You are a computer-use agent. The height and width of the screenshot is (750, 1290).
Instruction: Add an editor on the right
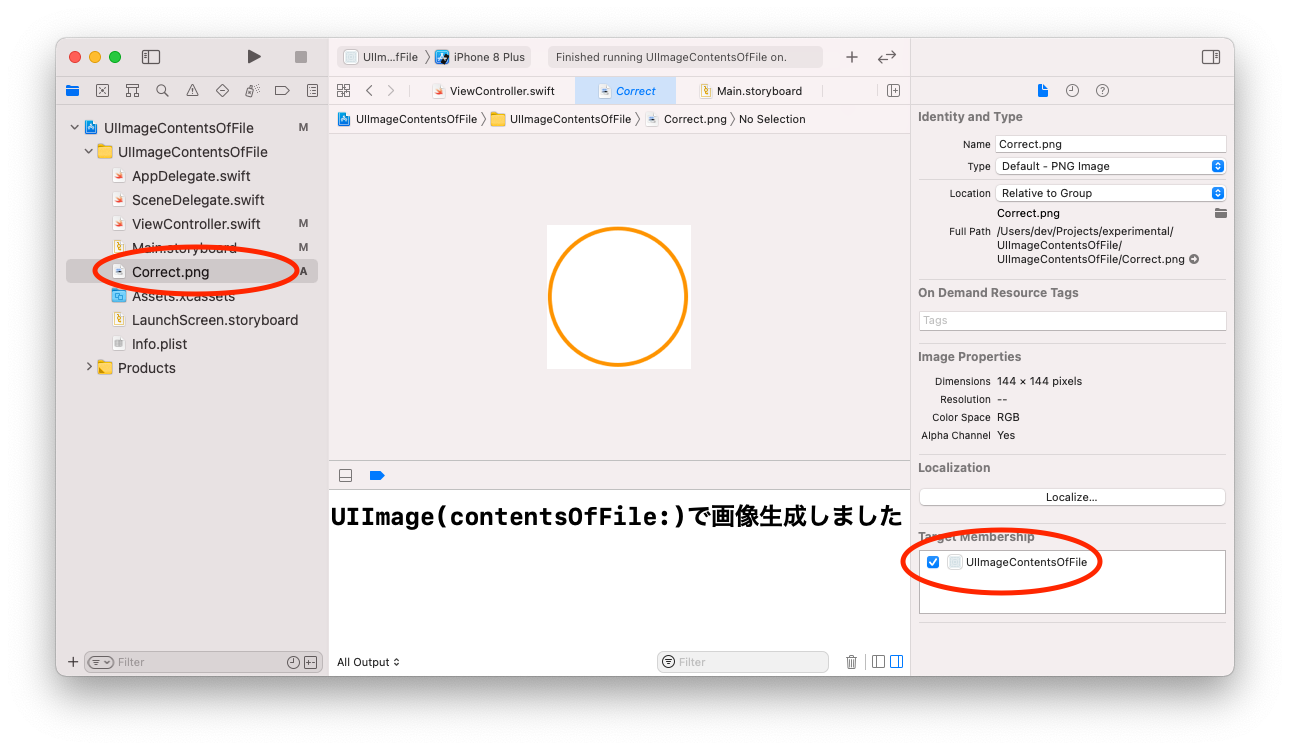coord(893,90)
